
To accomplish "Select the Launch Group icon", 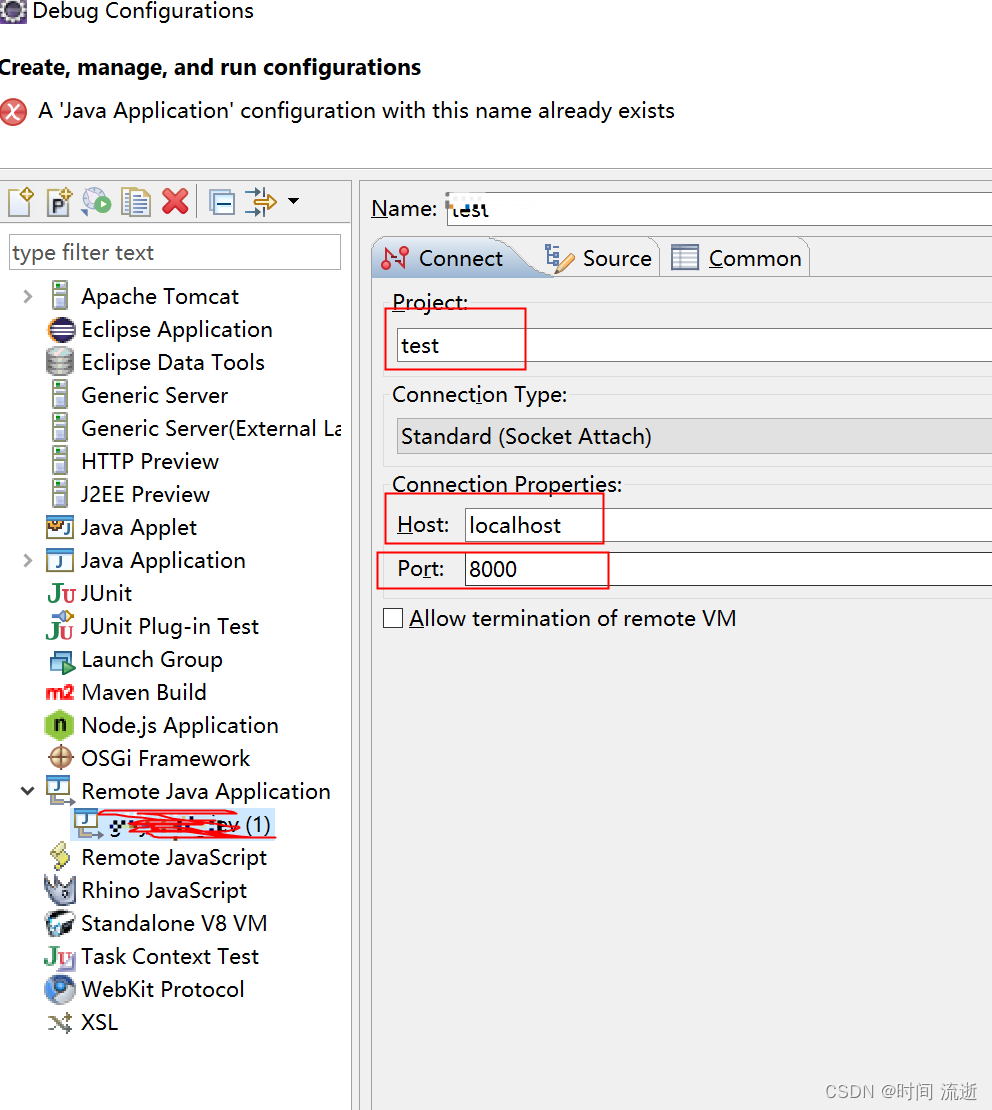I will click(62, 661).
